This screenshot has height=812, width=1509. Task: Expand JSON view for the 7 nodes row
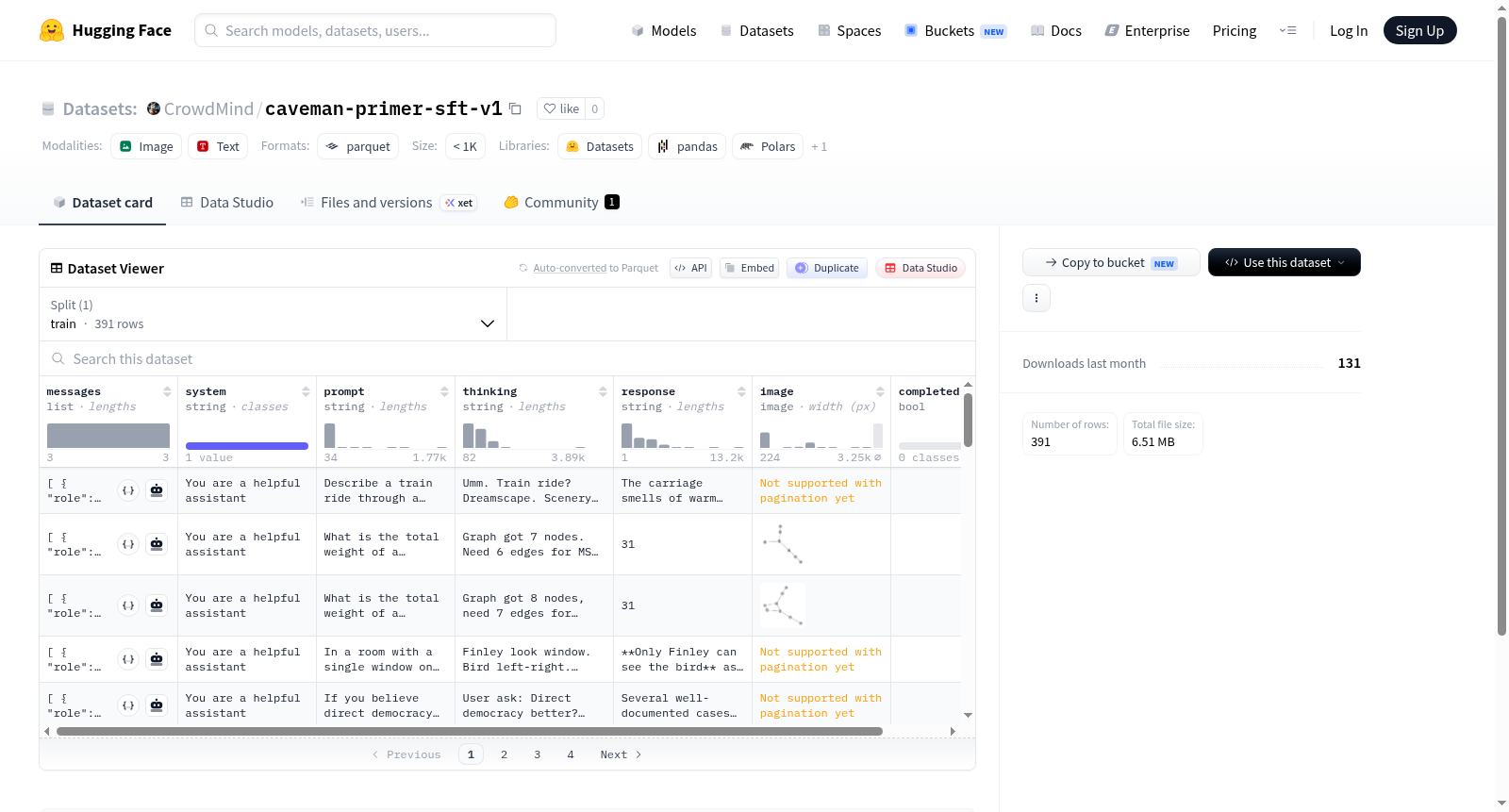(128, 544)
